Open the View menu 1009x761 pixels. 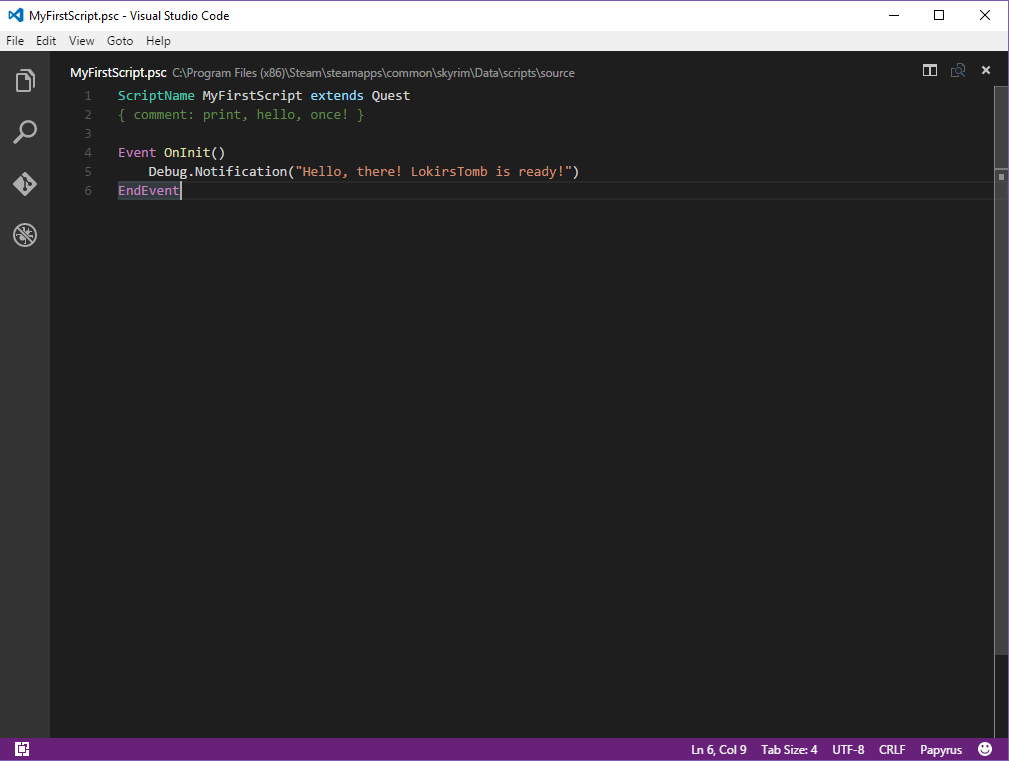[82, 41]
